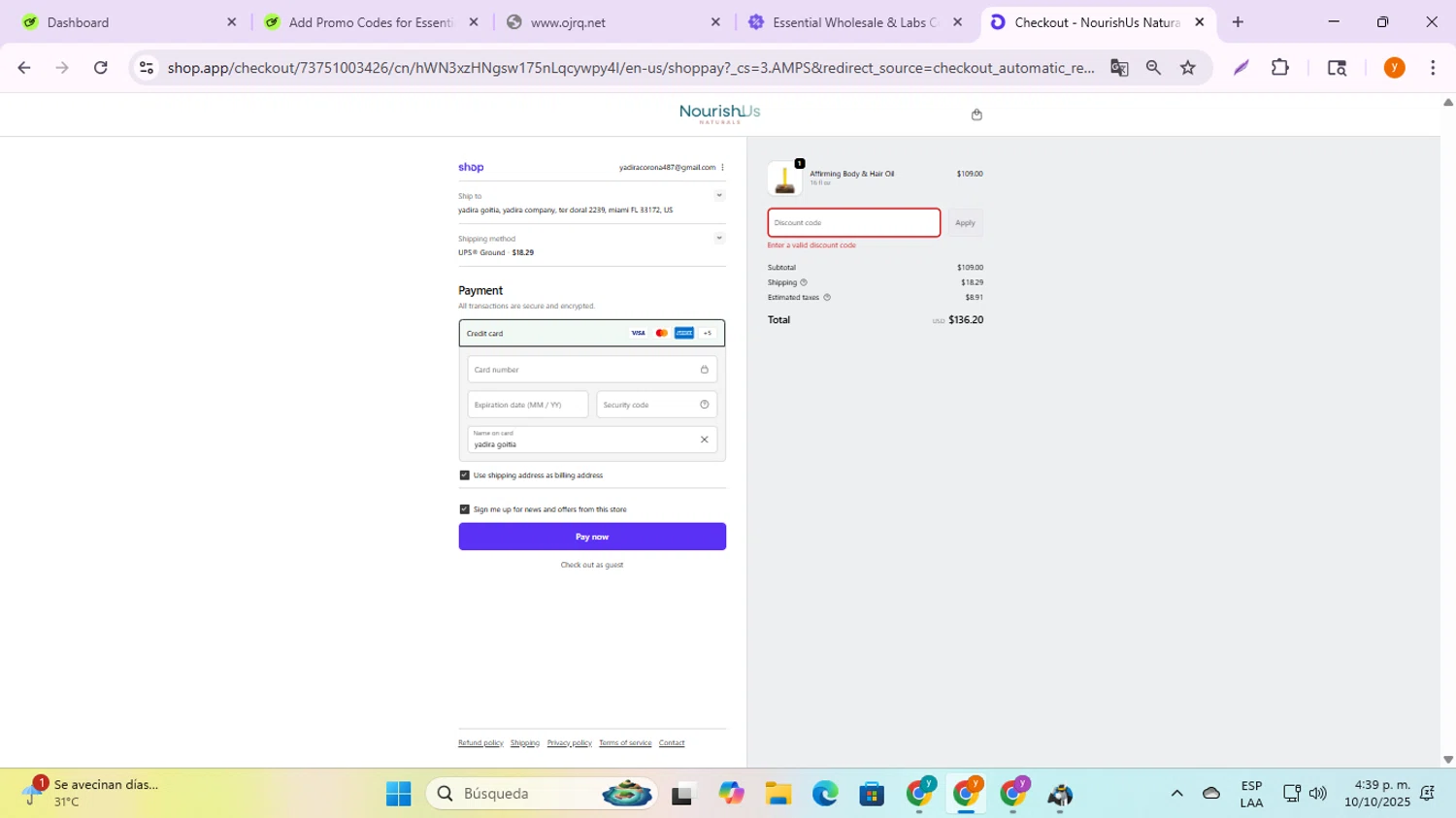This screenshot has width=1456, height=818.
Task: Focus the Discount code field
Action: pyautogui.click(x=854, y=223)
